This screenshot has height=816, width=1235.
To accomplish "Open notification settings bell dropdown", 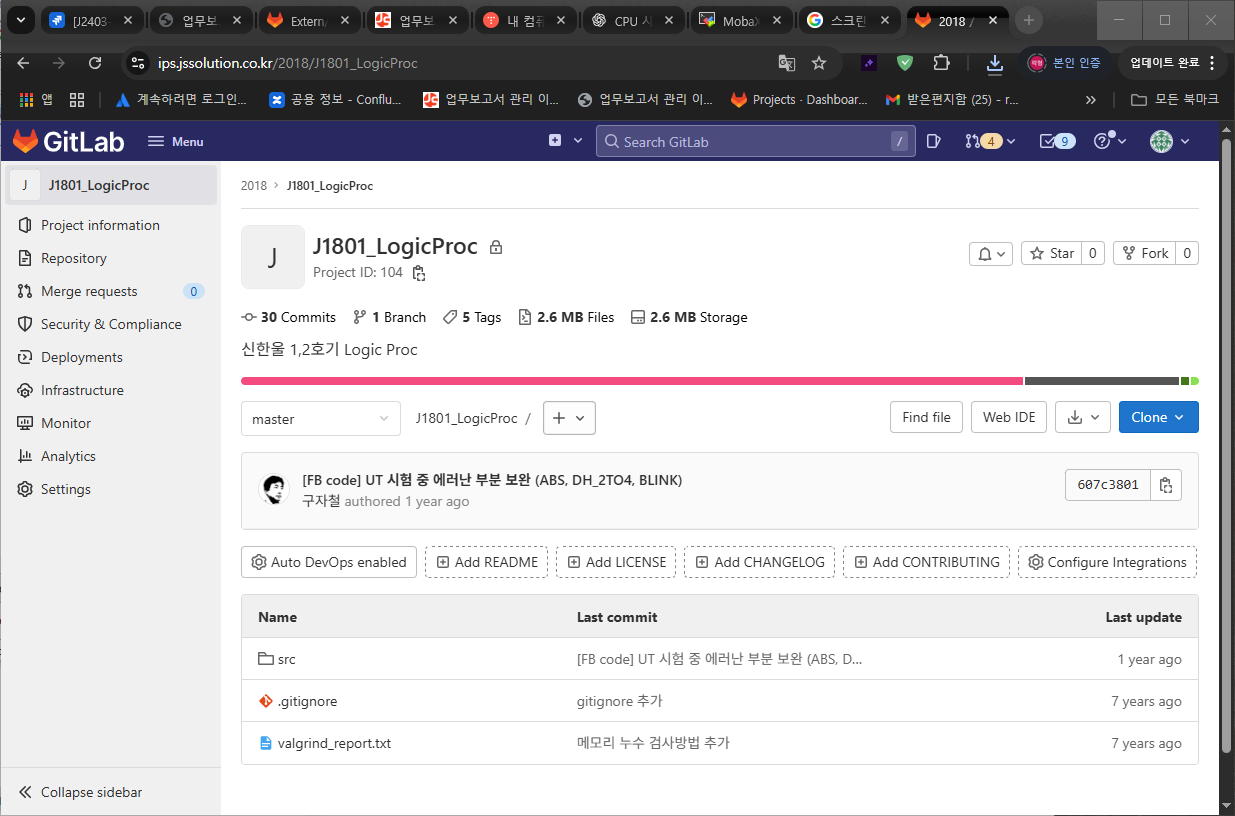I will [x=991, y=254].
